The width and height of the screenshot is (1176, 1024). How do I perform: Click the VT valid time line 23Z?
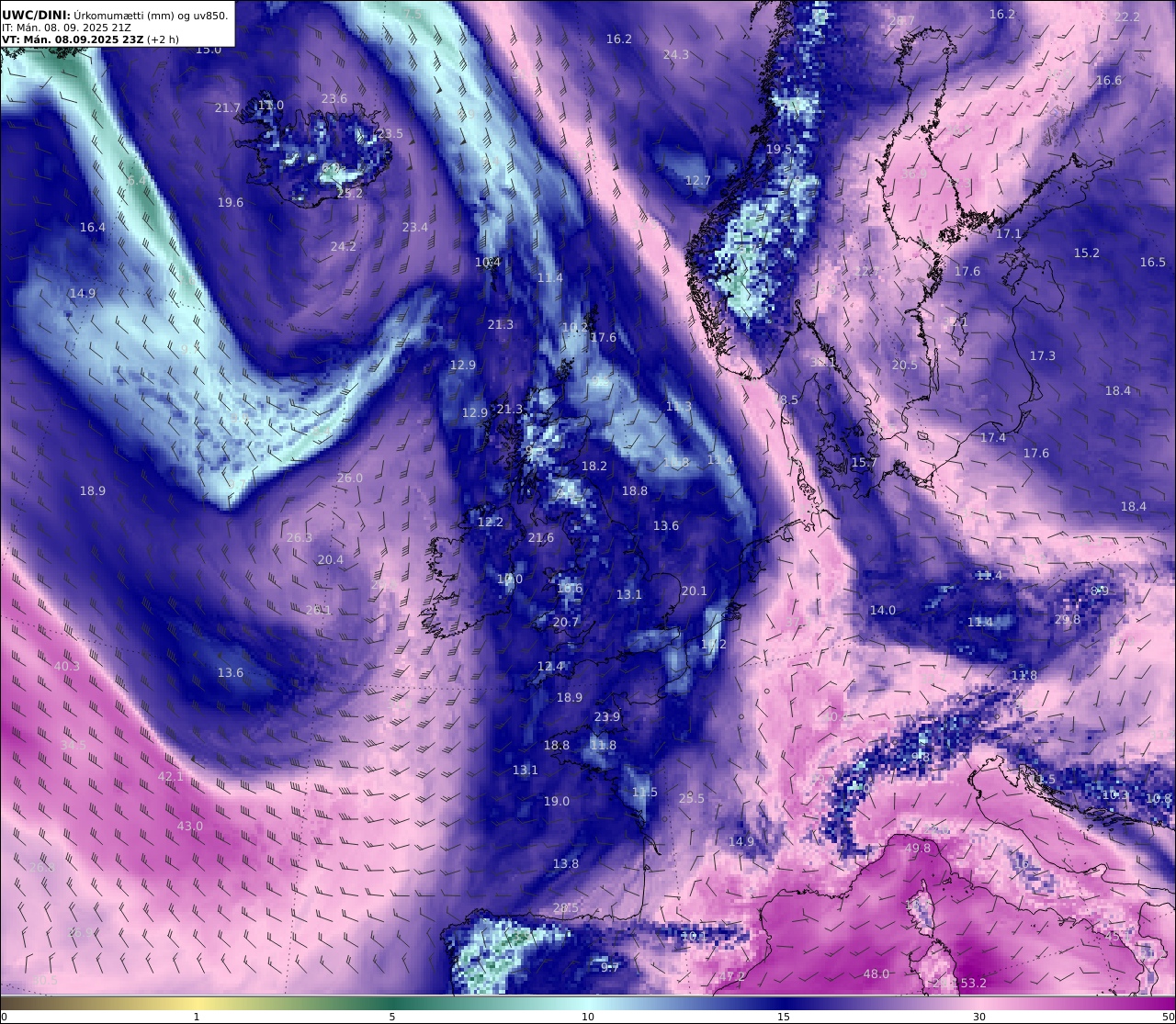[90, 39]
